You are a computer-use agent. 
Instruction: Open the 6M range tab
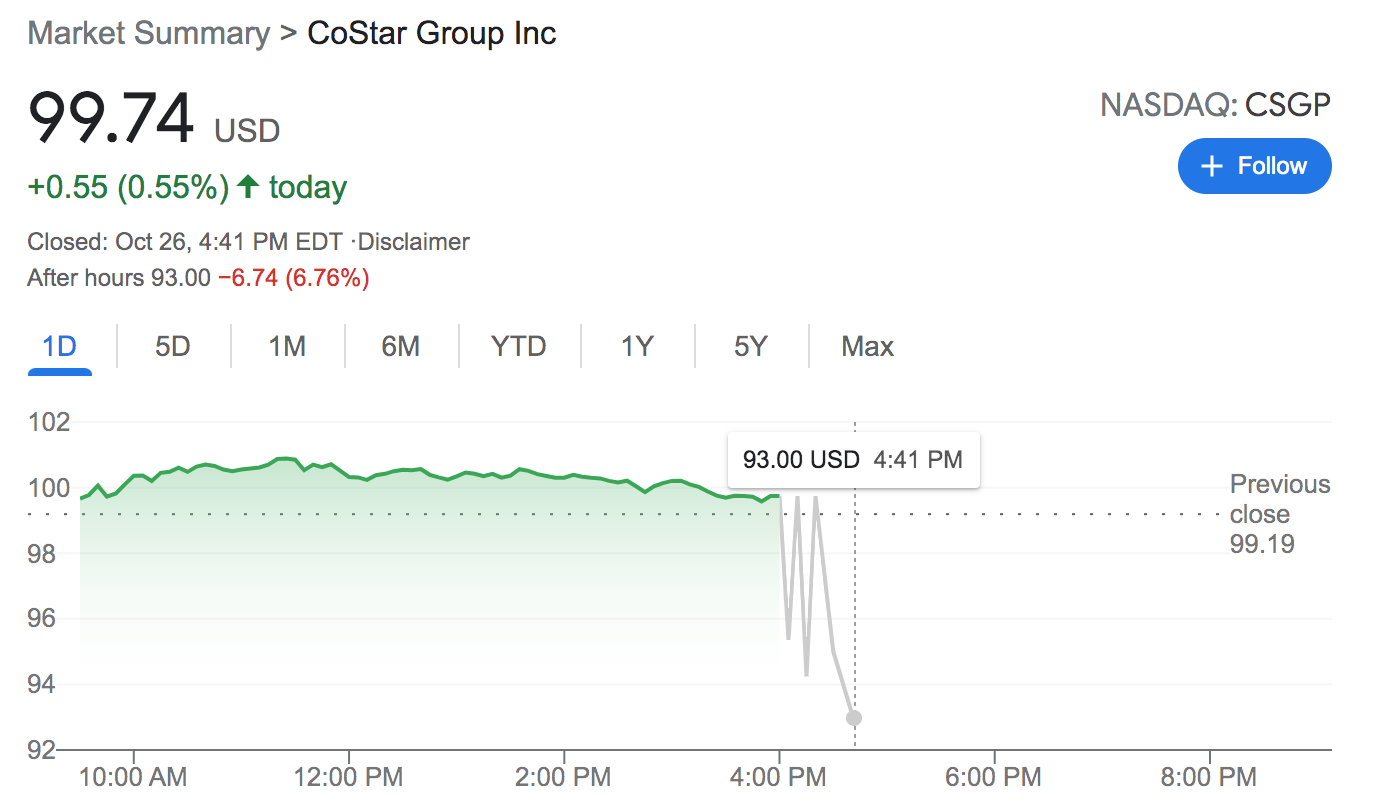coord(401,347)
